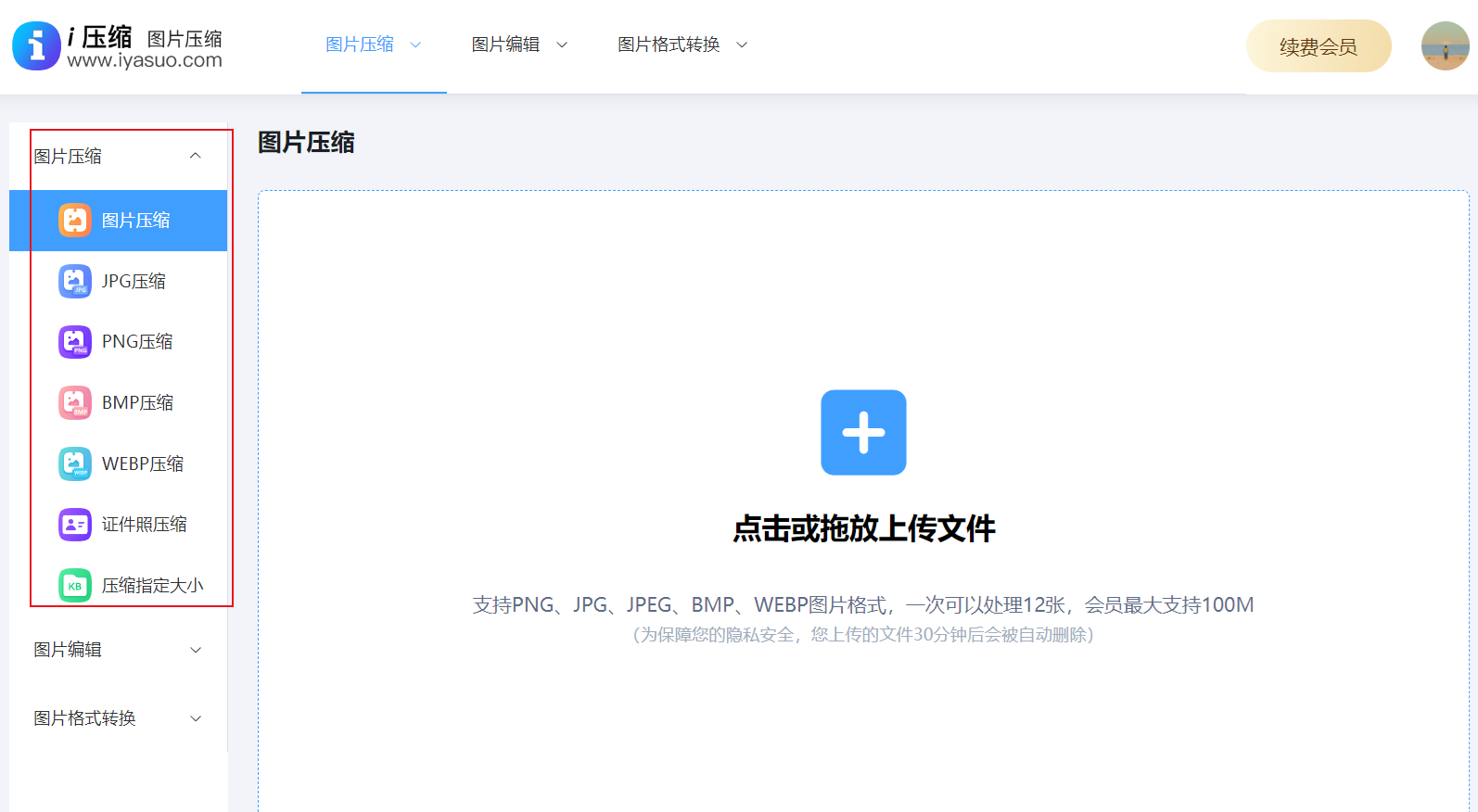Open the 图片格式转换 top navigation menu
The image size is (1478, 812).
[x=682, y=44]
